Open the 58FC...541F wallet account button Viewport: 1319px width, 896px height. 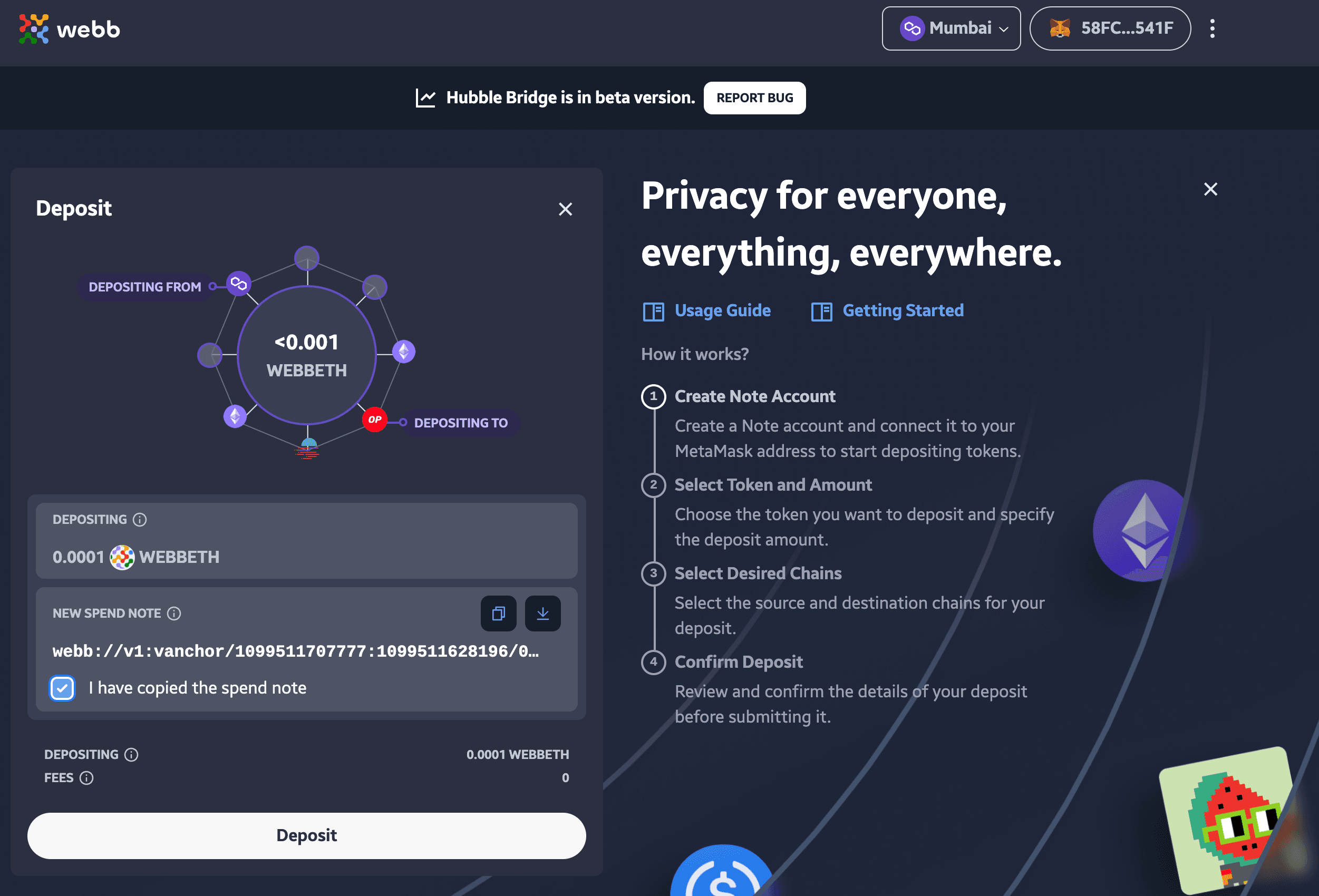[1110, 28]
